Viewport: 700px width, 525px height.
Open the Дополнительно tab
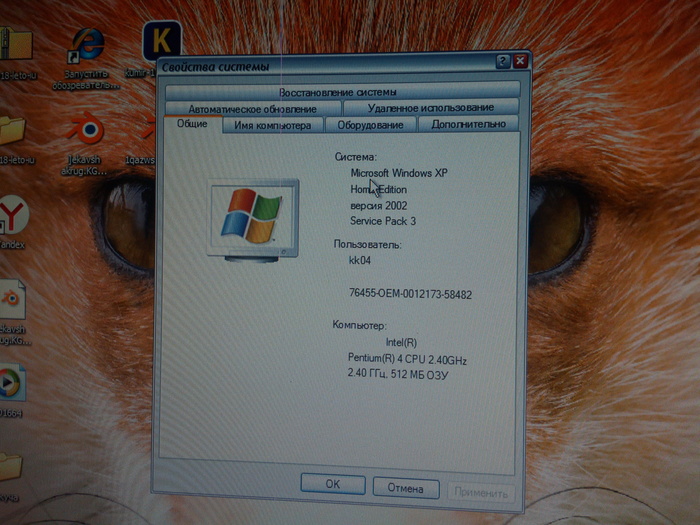(468, 125)
